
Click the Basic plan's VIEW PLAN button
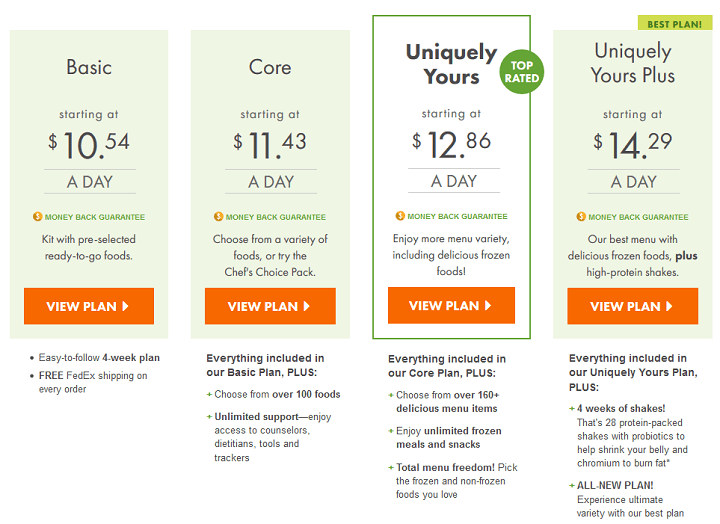[89, 306]
